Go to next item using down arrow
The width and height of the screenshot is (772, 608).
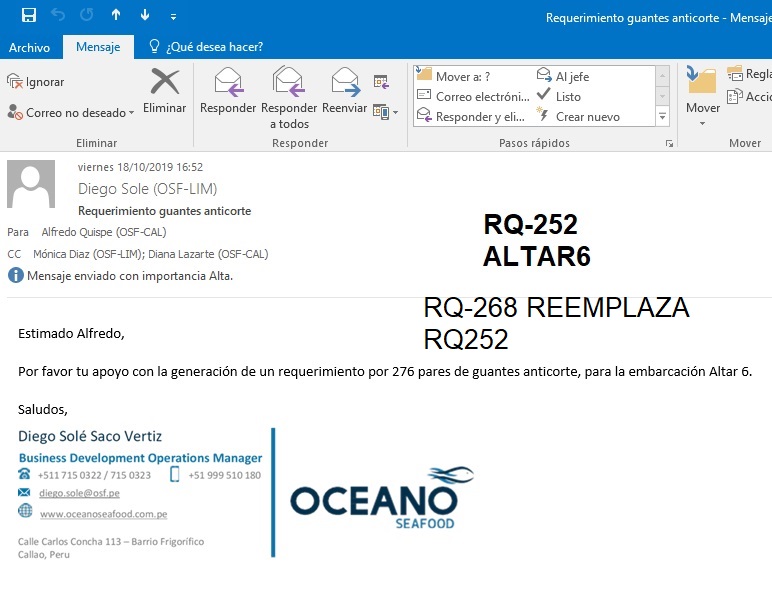(x=145, y=15)
